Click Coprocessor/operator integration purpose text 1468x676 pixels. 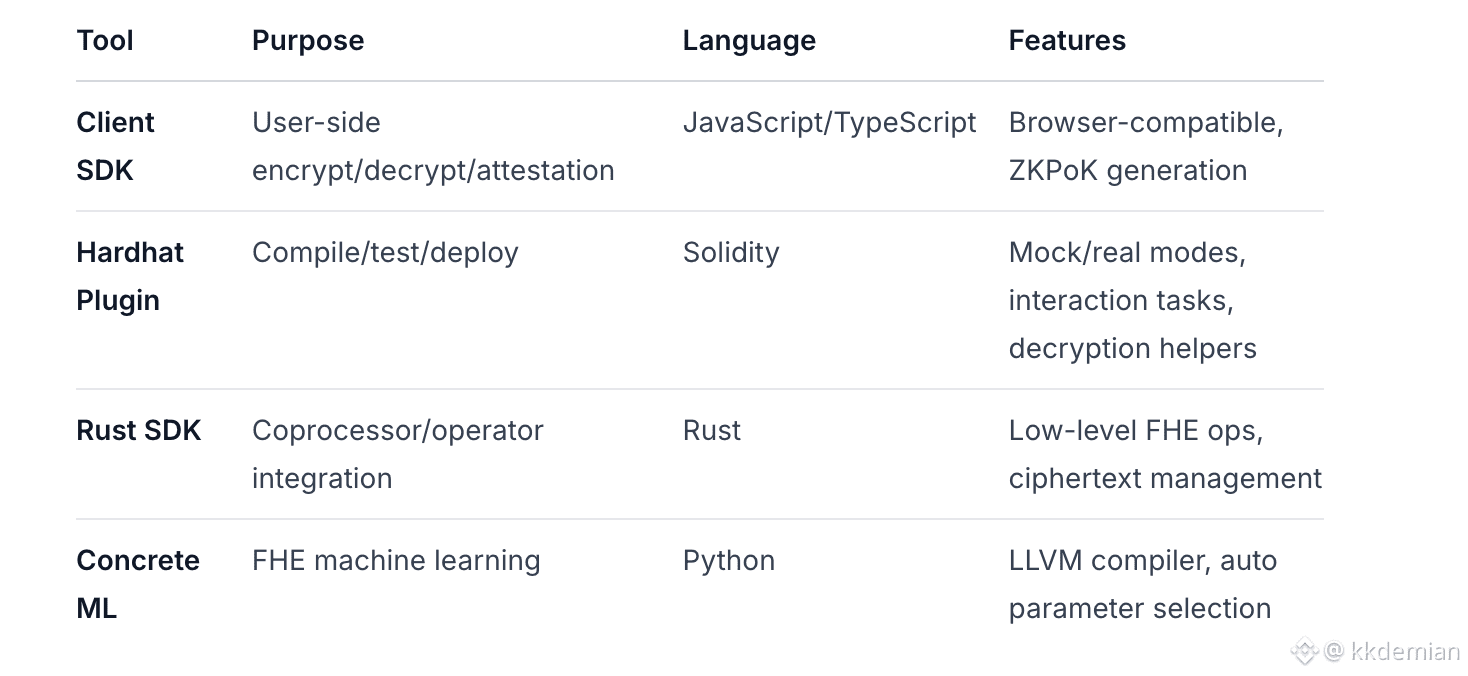(x=397, y=454)
